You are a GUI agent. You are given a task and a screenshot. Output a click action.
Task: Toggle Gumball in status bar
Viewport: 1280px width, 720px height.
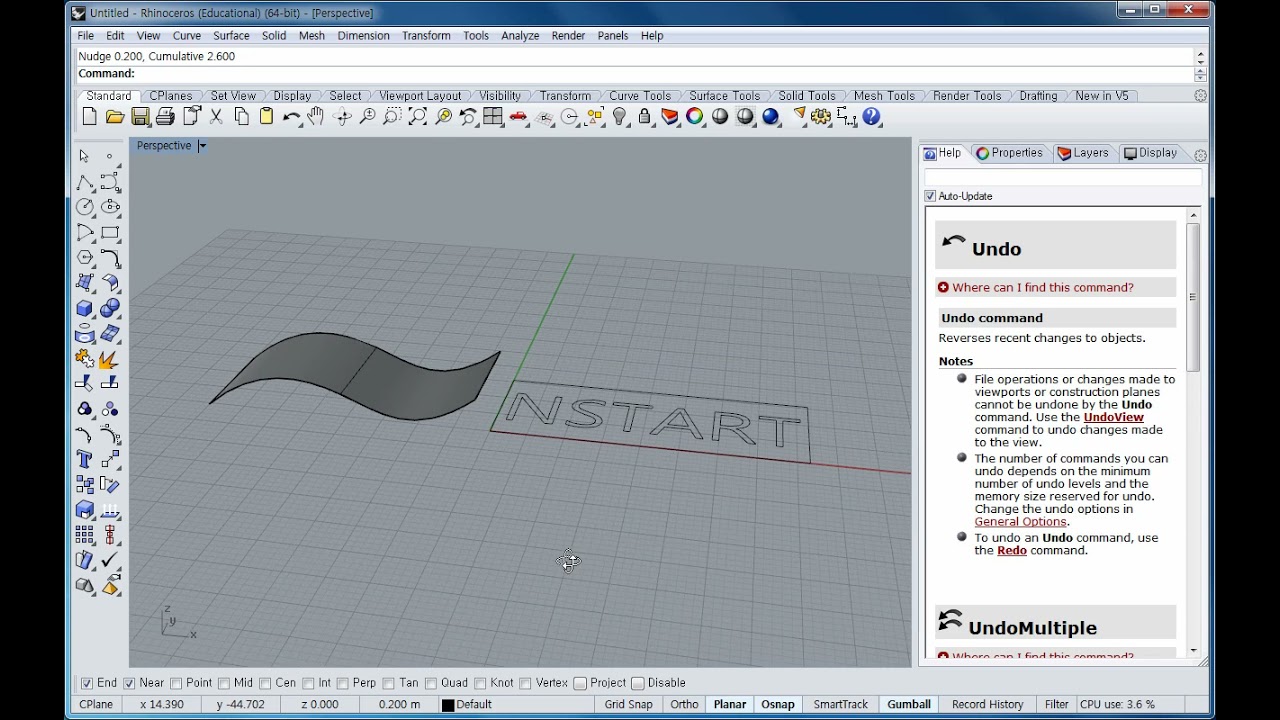click(909, 704)
